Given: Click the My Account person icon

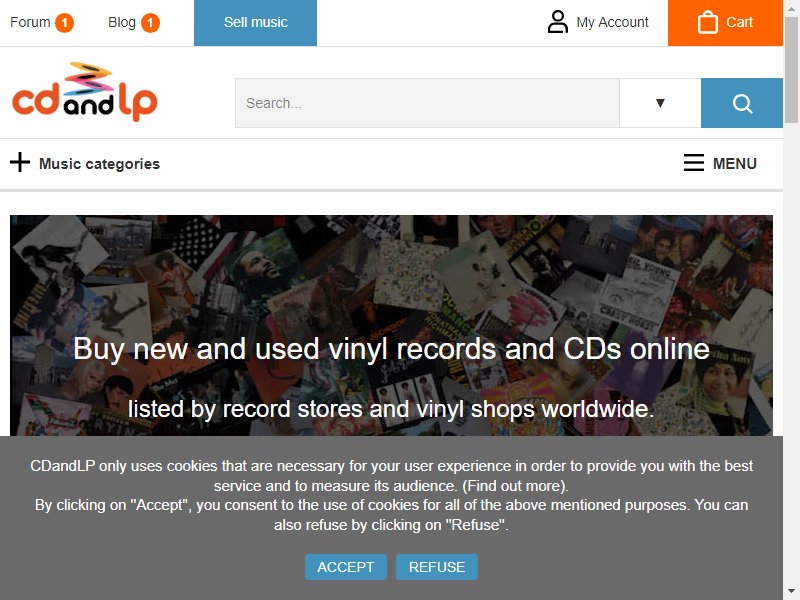Looking at the screenshot, I should (x=558, y=22).
